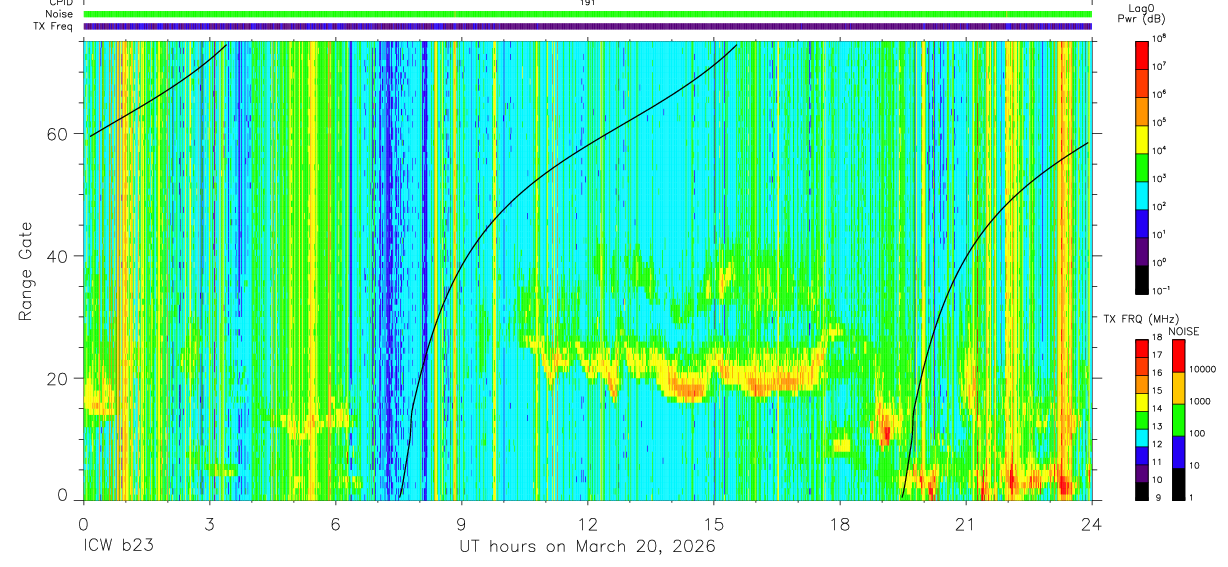
Task: Click the 'Range Gate' axis title
Action: [26, 271]
